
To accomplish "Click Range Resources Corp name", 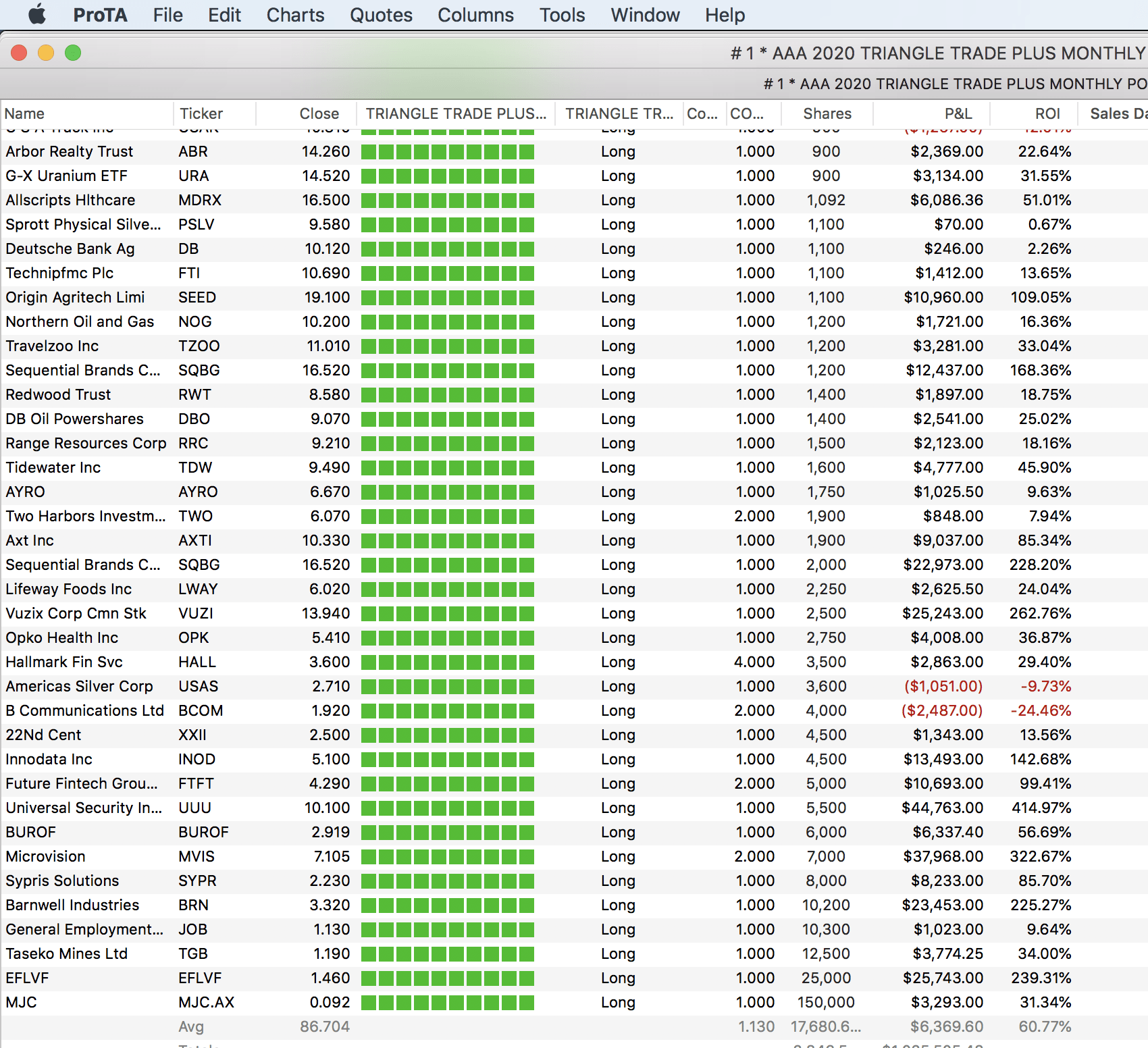I will [86, 443].
